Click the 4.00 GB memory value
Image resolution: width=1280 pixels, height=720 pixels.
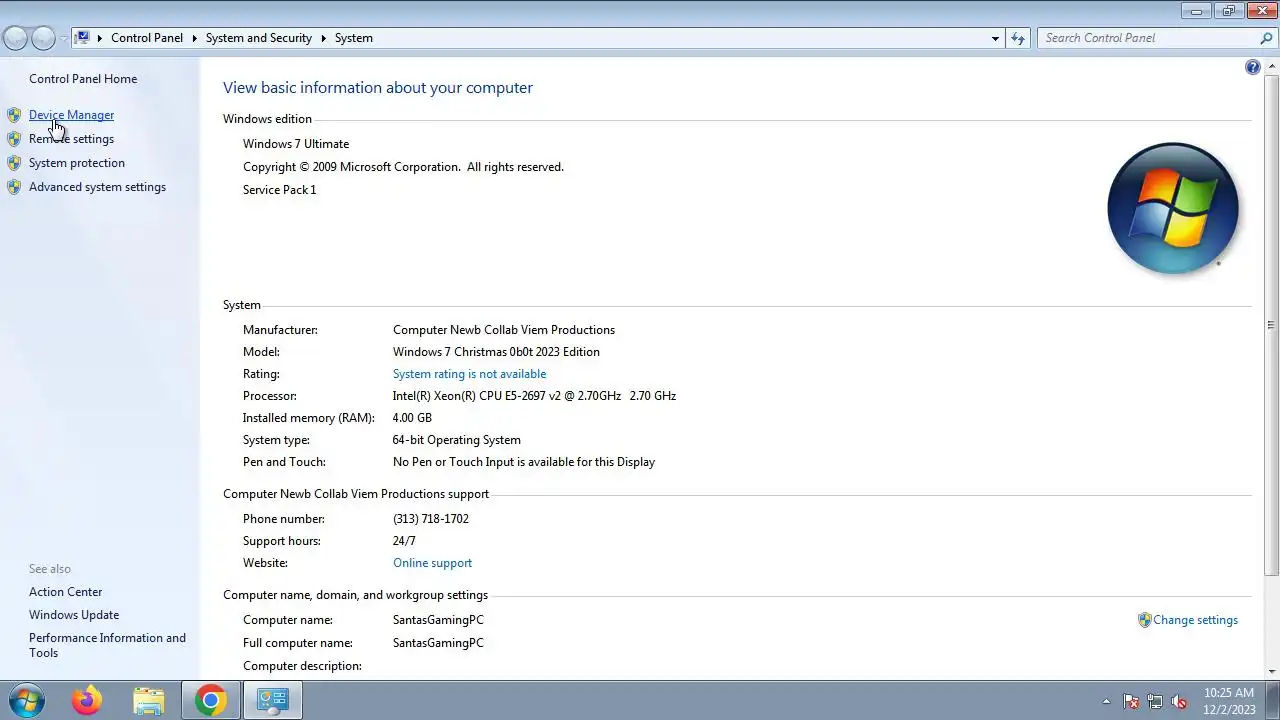tap(412, 418)
